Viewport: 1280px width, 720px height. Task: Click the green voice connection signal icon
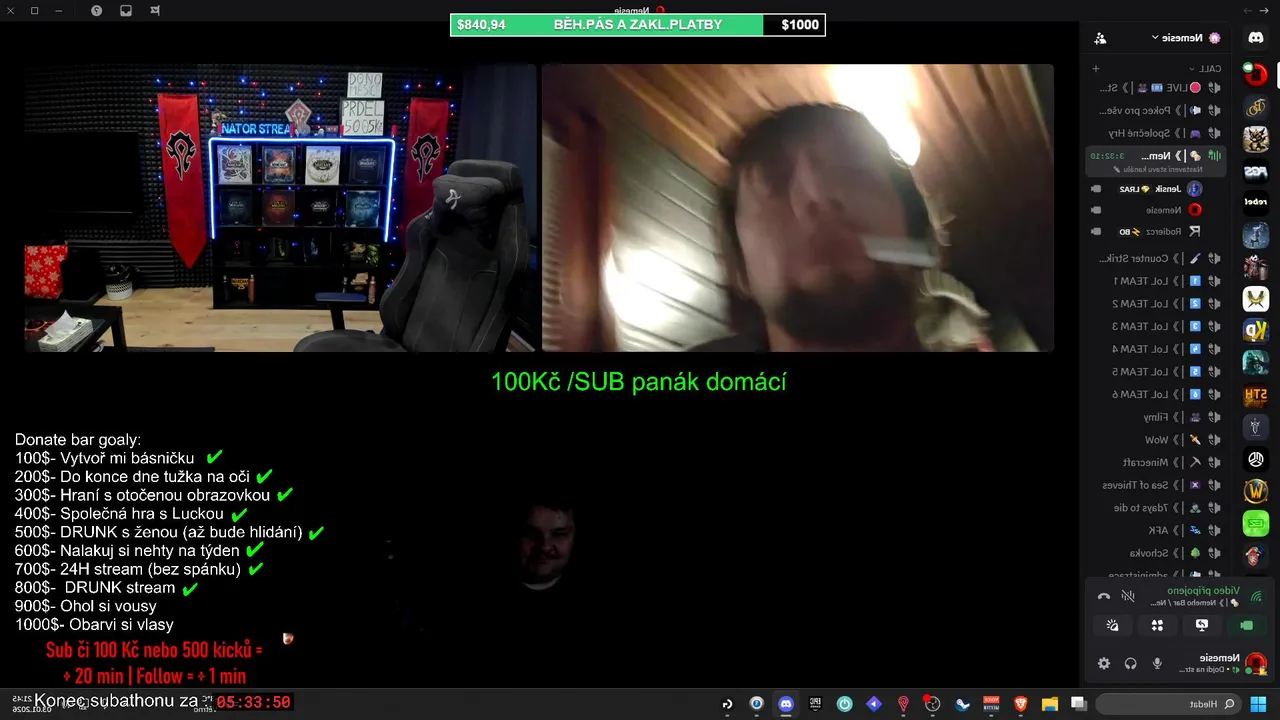click(1257, 597)
